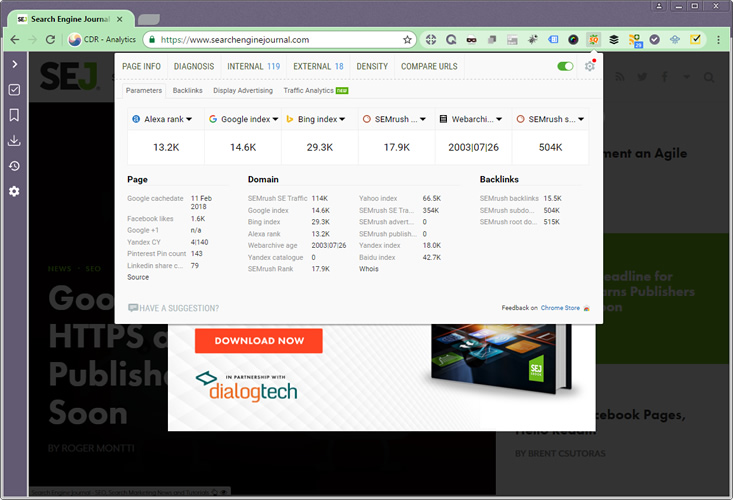This screenshot has width=733, height=500.
Task: Click the Alexa rank value 13.2K
Action: 166,148
